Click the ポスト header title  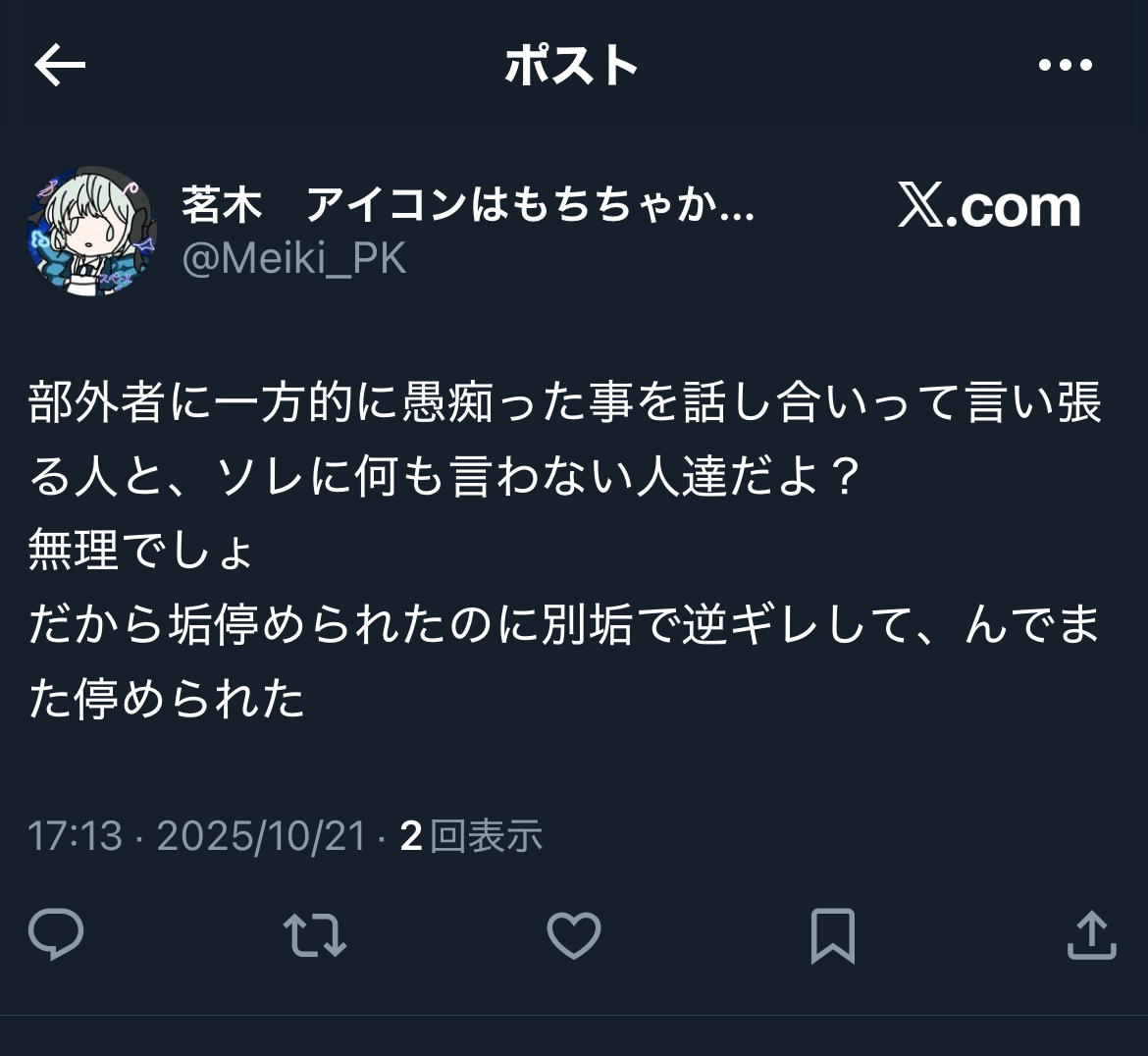click(572, 65)
